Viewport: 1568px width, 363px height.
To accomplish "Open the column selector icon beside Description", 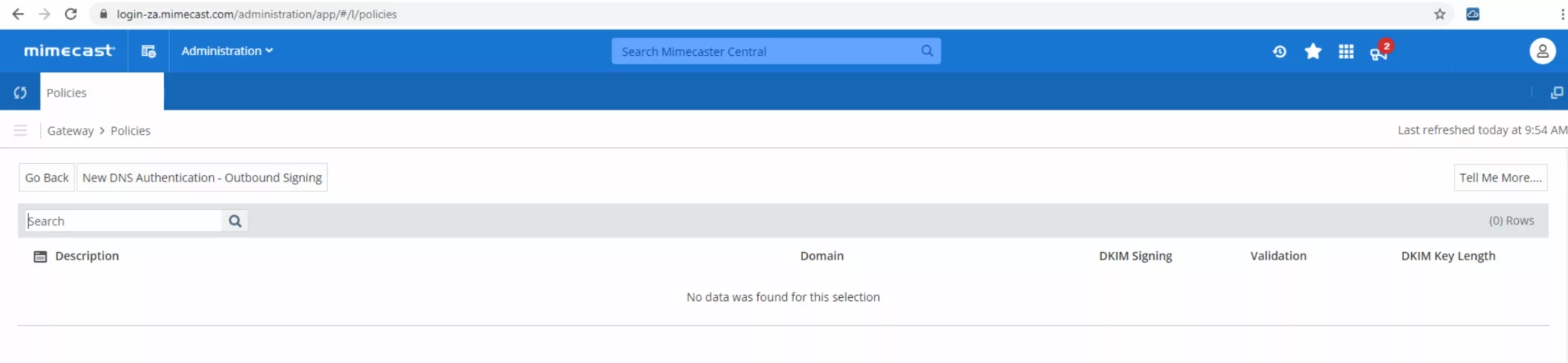I will click(x=41, y=257).
